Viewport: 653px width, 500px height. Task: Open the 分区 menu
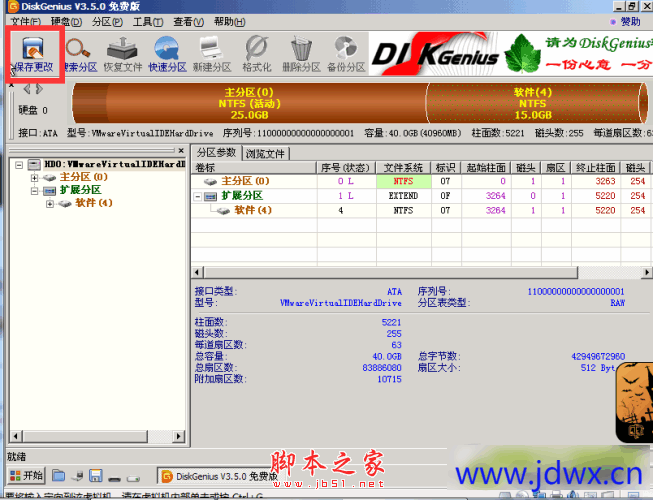point(107,22)
